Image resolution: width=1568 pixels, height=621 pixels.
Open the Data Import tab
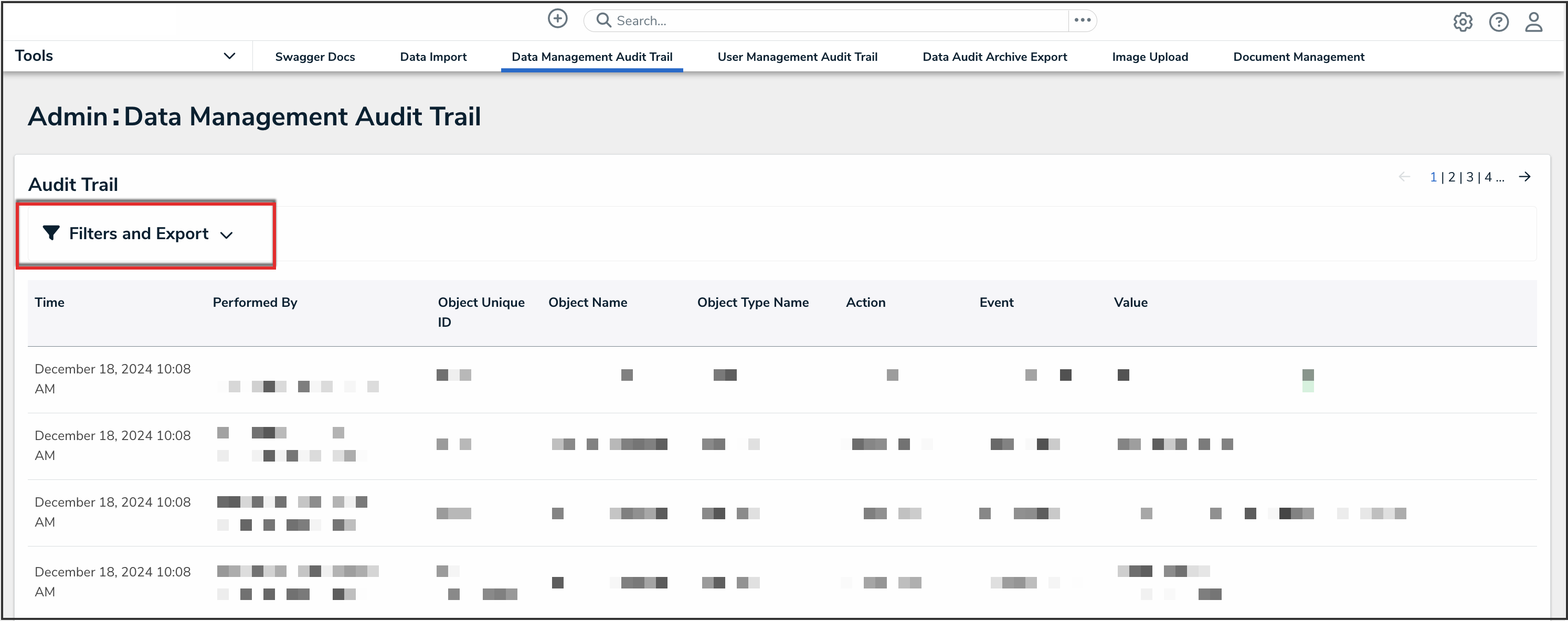pos(433,57)
